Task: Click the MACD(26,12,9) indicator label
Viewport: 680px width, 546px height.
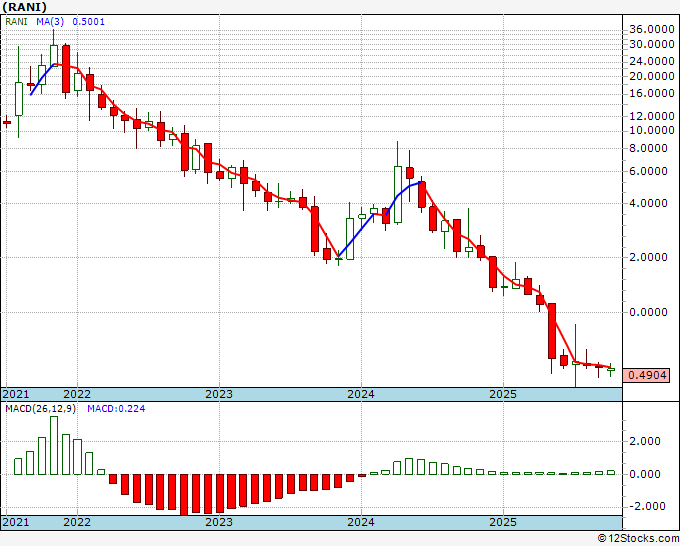Action: [x=40, y=409]
